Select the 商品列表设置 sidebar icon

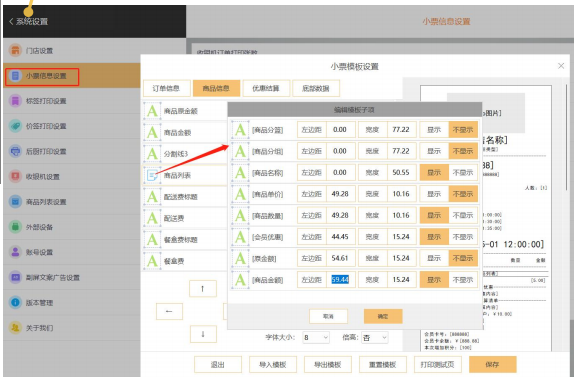[15, 201]
